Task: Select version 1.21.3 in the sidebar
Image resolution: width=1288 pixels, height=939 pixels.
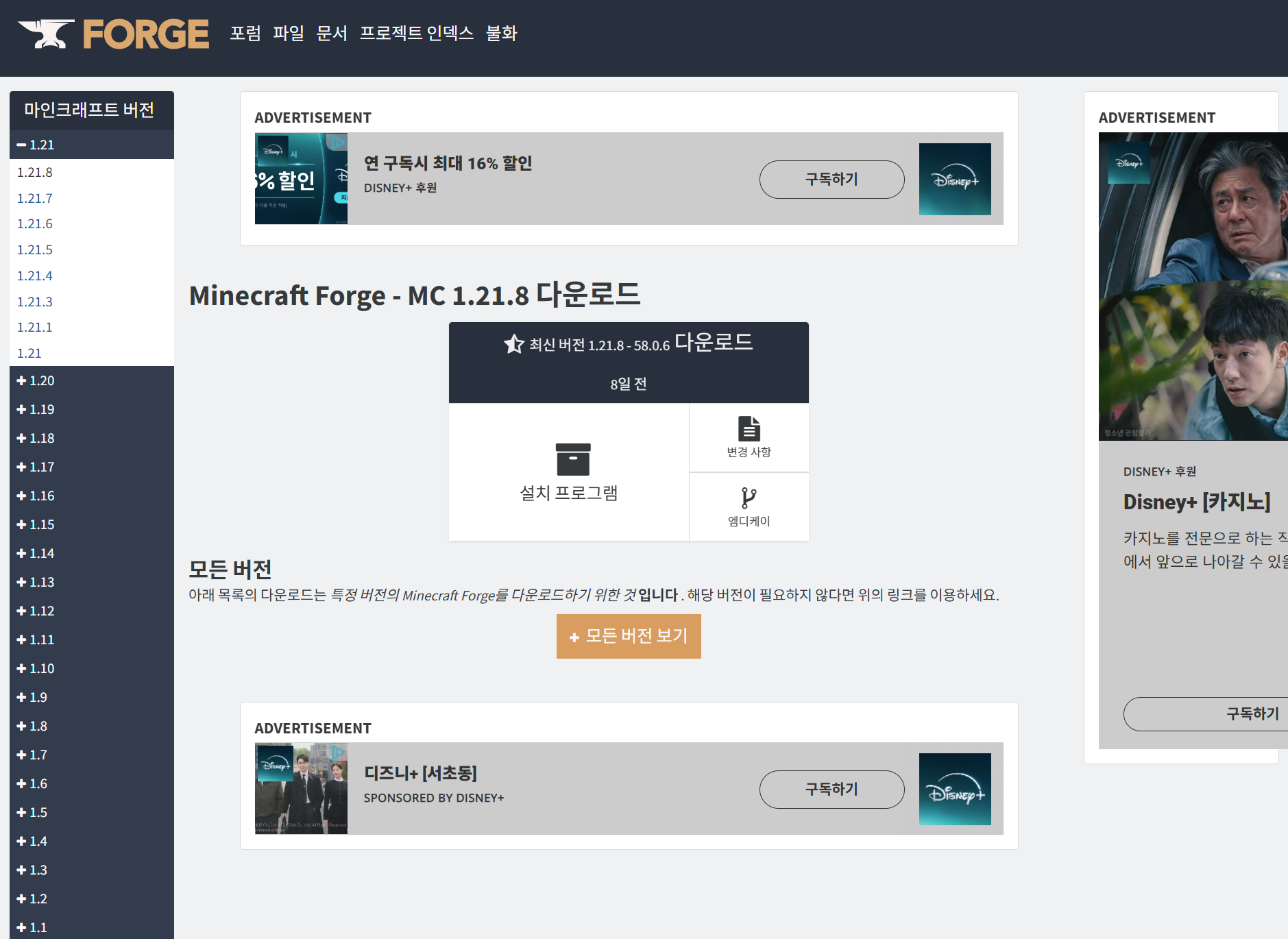Action: click(35, 302)
